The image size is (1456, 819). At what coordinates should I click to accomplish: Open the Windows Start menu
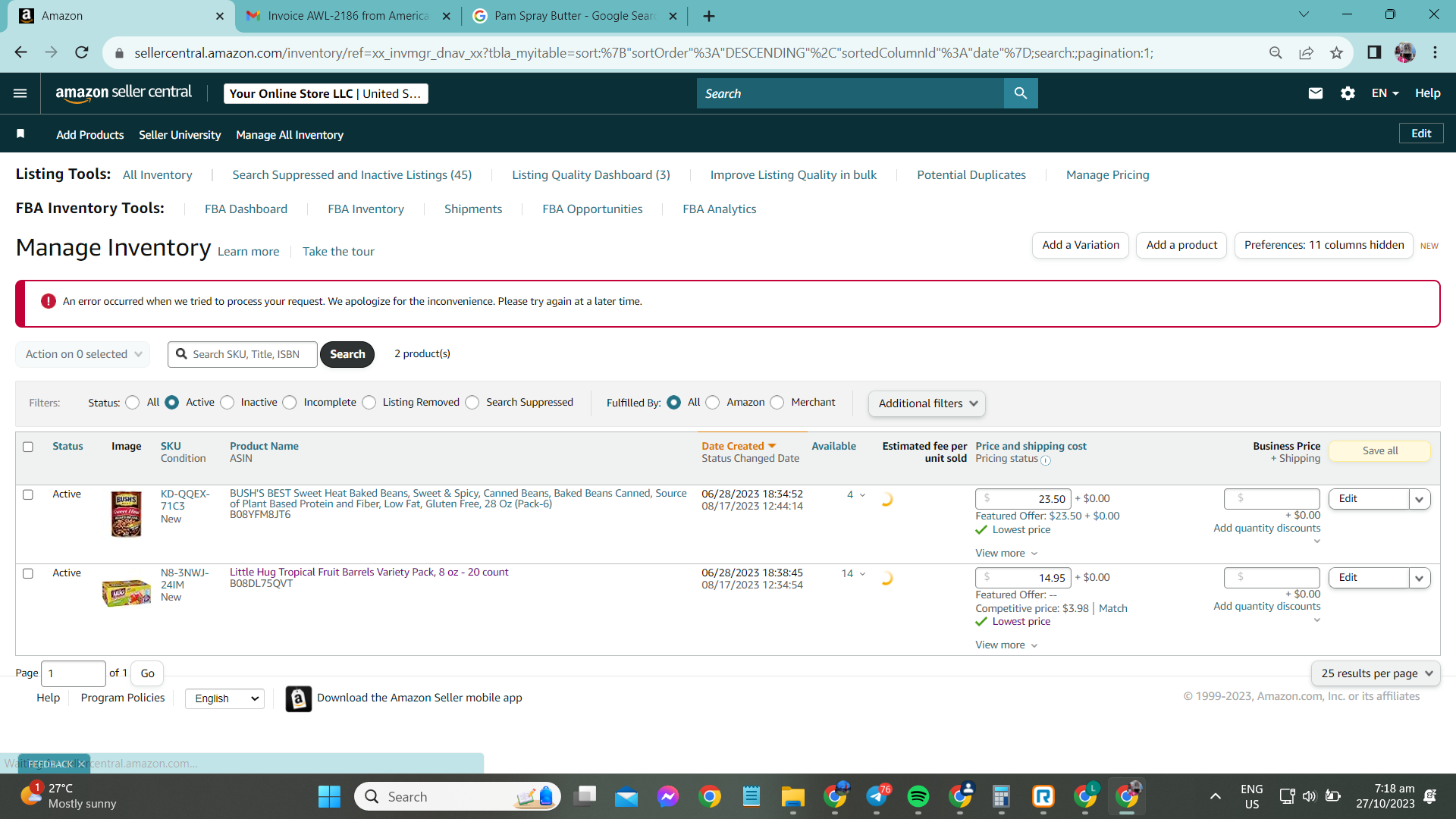coord(329,796)
